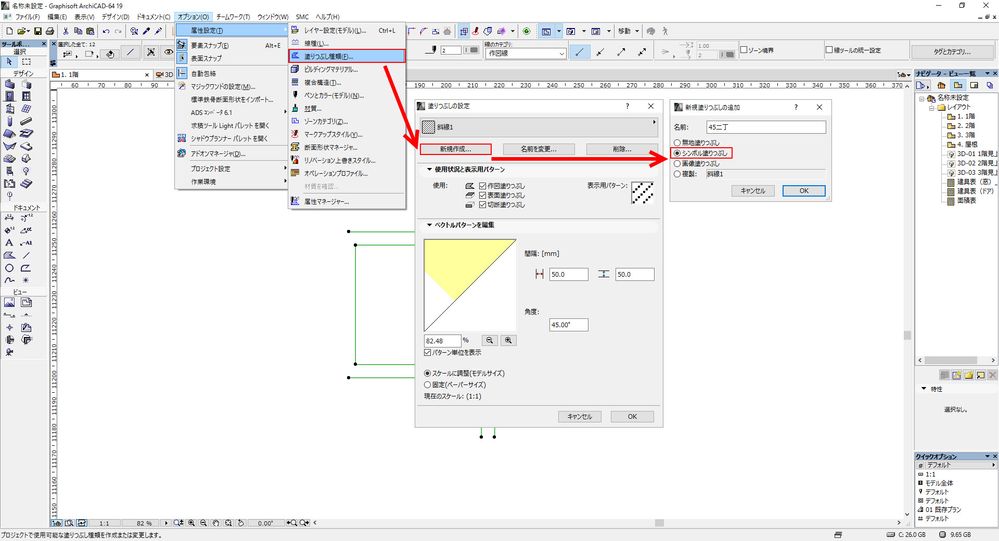Select the Door tool in the toolbox
This screenshot has width=999, height=541.
(x=10, y=96)
